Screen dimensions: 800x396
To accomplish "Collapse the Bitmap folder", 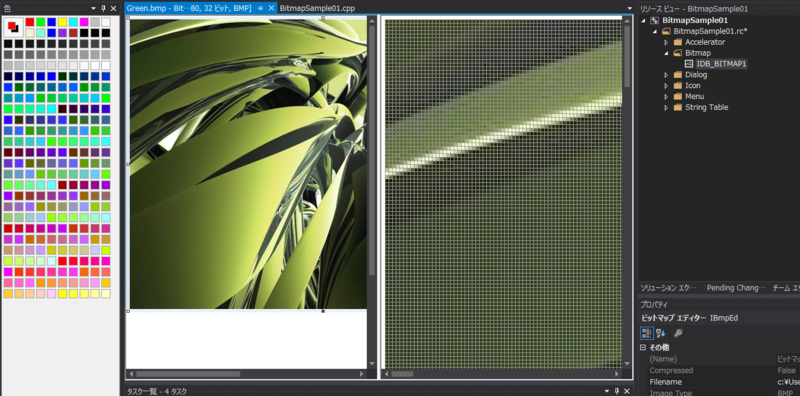I will click(x=666, y=53).
